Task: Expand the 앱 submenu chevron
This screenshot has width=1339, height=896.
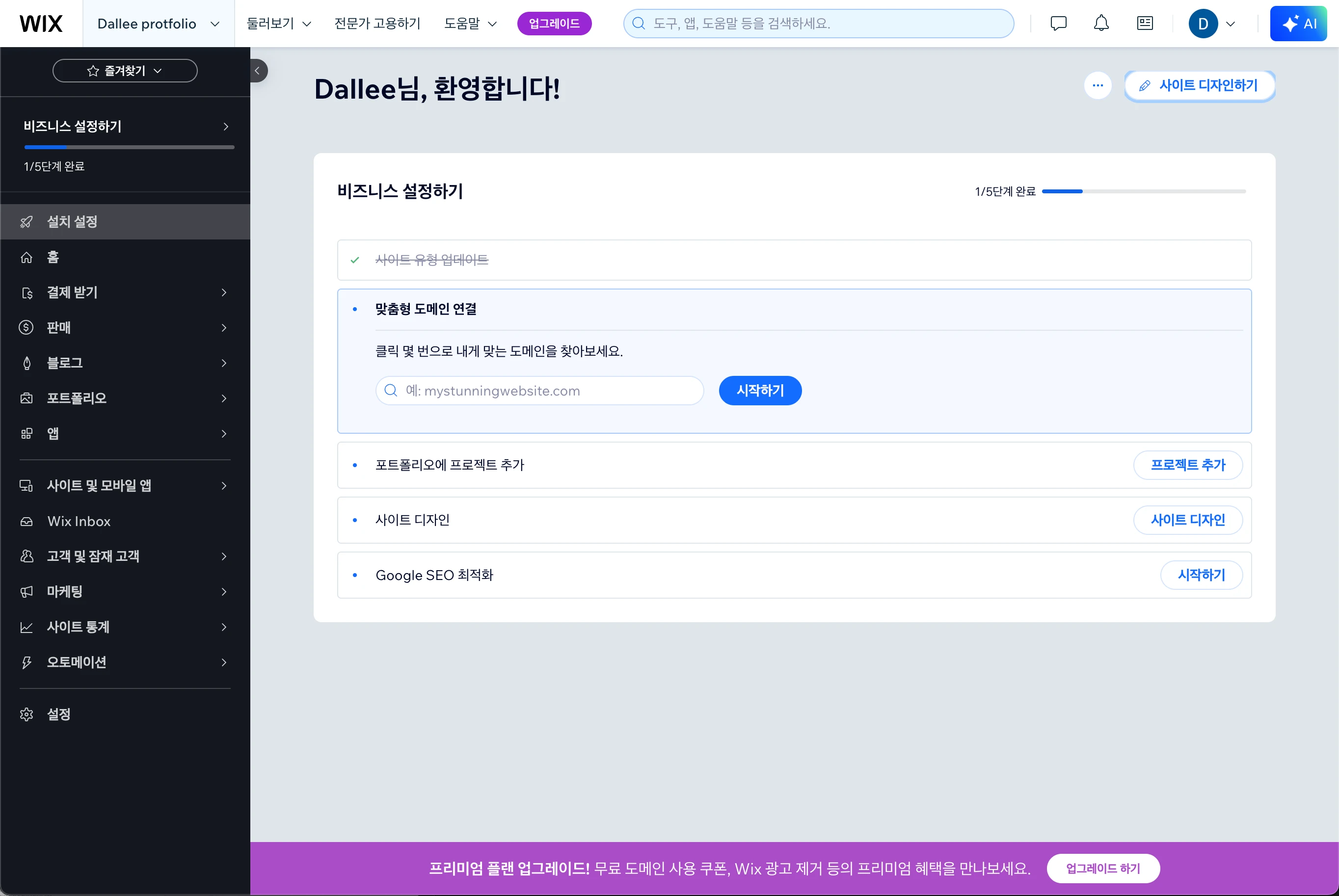Action: click(224, 434)
